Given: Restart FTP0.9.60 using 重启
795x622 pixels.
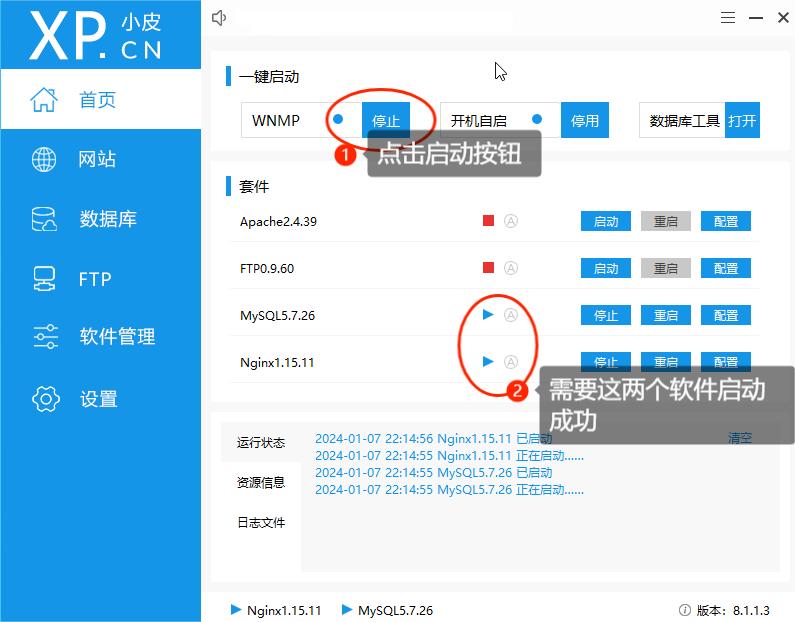Looking at the screenshot, I should pos(666,268).
